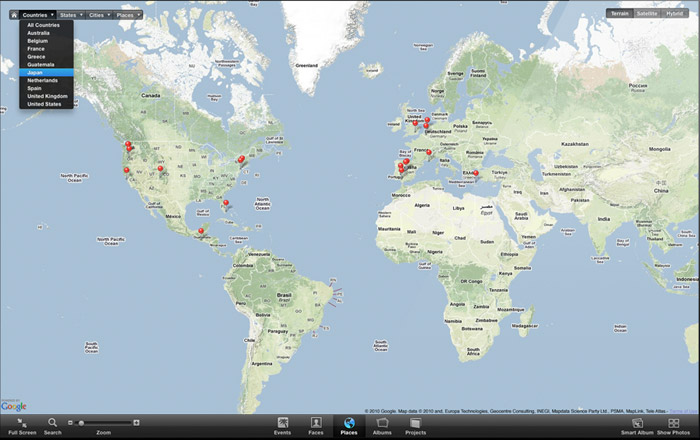This screenshot has height=440, width=700.
Task: Choose Guatemala in the countries menu
Action: (x=41, y=64)
